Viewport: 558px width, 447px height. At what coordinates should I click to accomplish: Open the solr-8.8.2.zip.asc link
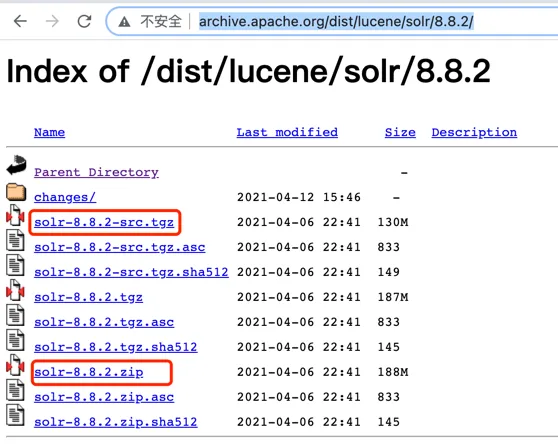tap(104, 397)
